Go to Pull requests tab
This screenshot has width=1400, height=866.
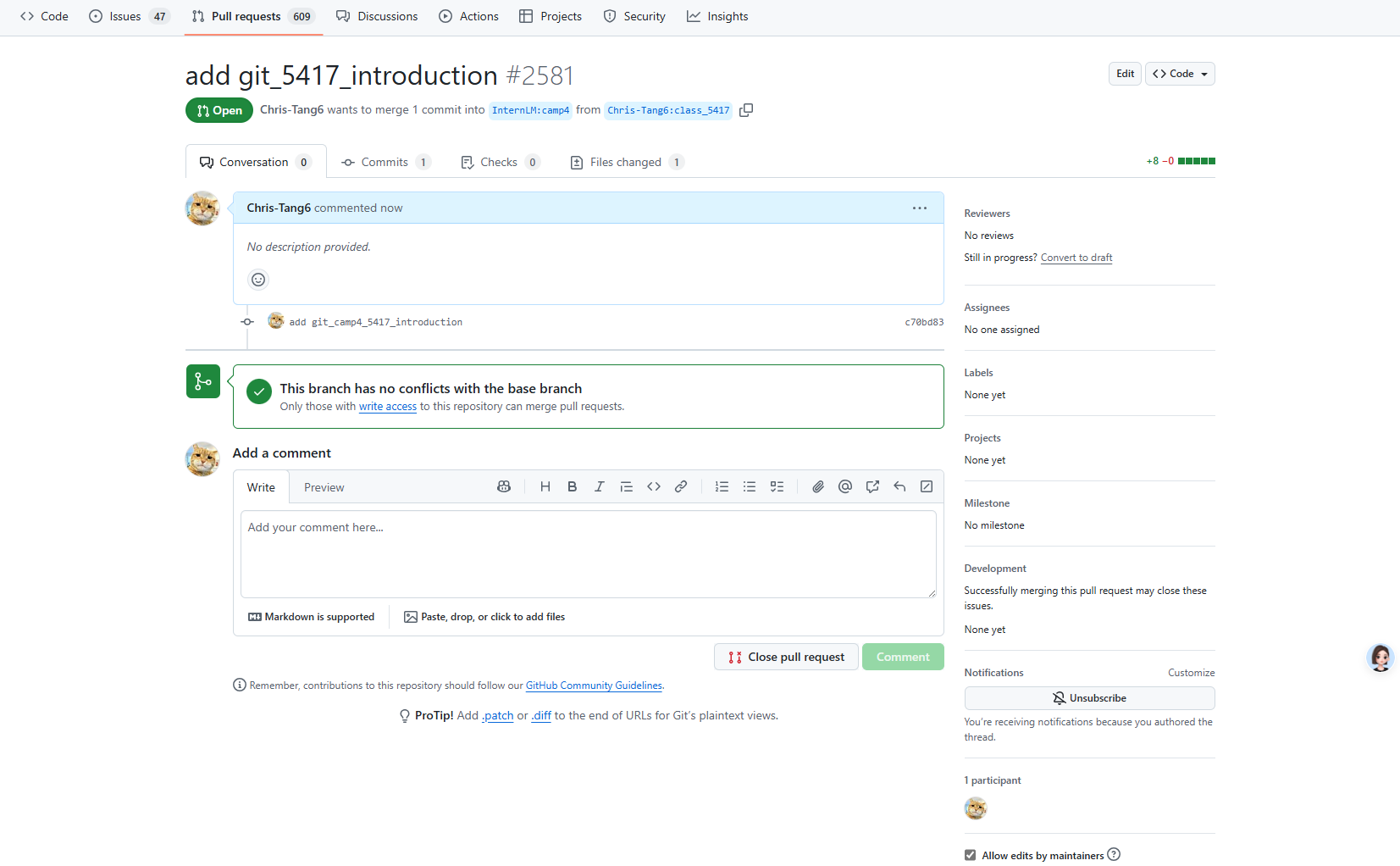[x=253, y=16]
